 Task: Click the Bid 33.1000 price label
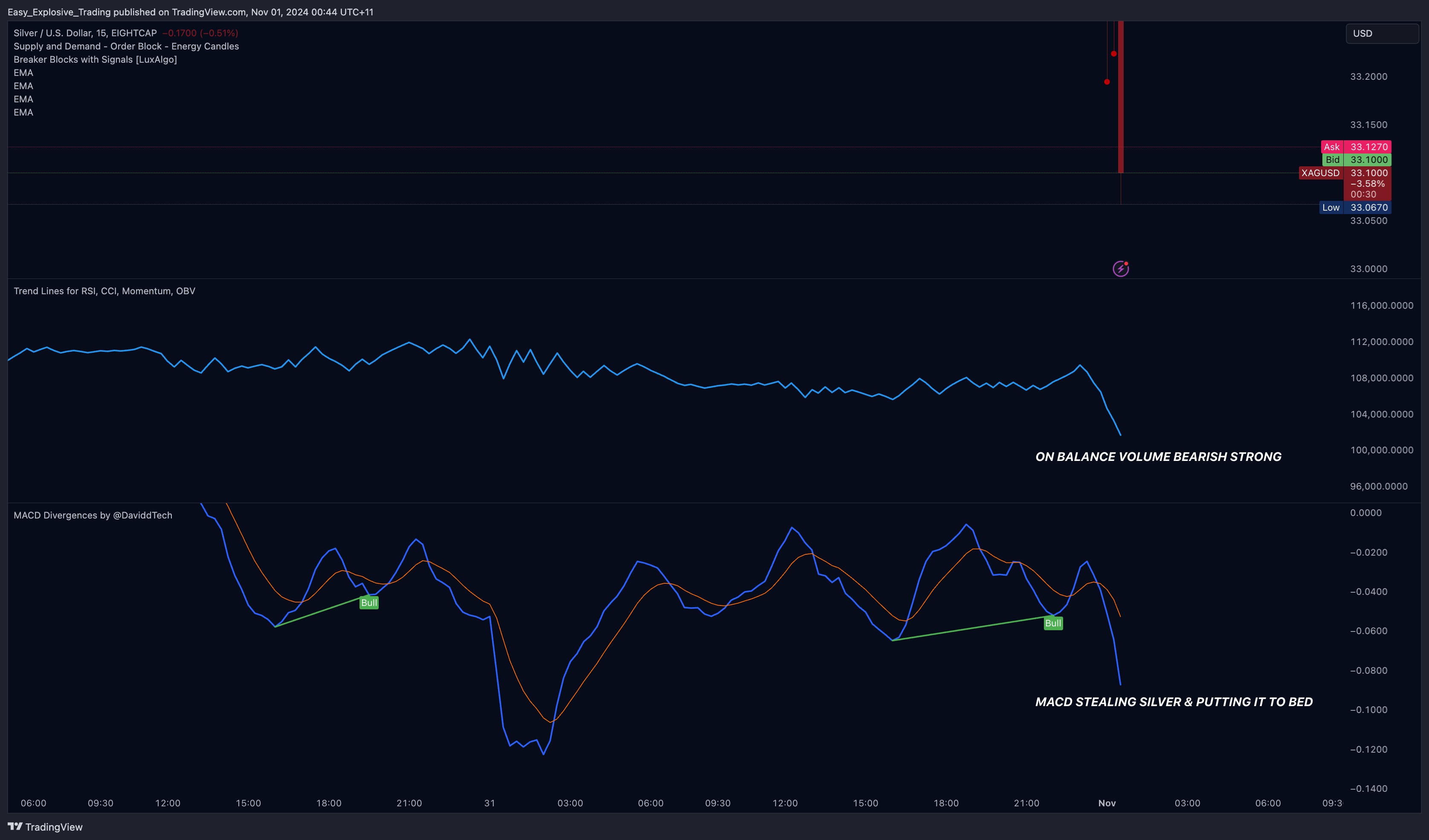click(x=1357, y=160)
